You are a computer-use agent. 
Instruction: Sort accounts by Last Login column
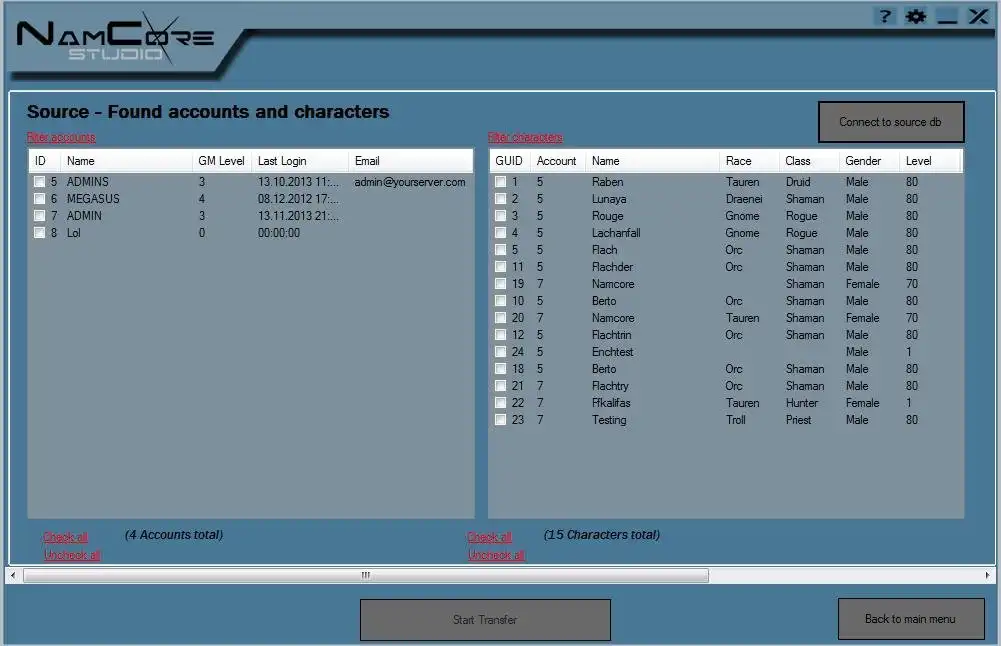[x=300, y=161]
